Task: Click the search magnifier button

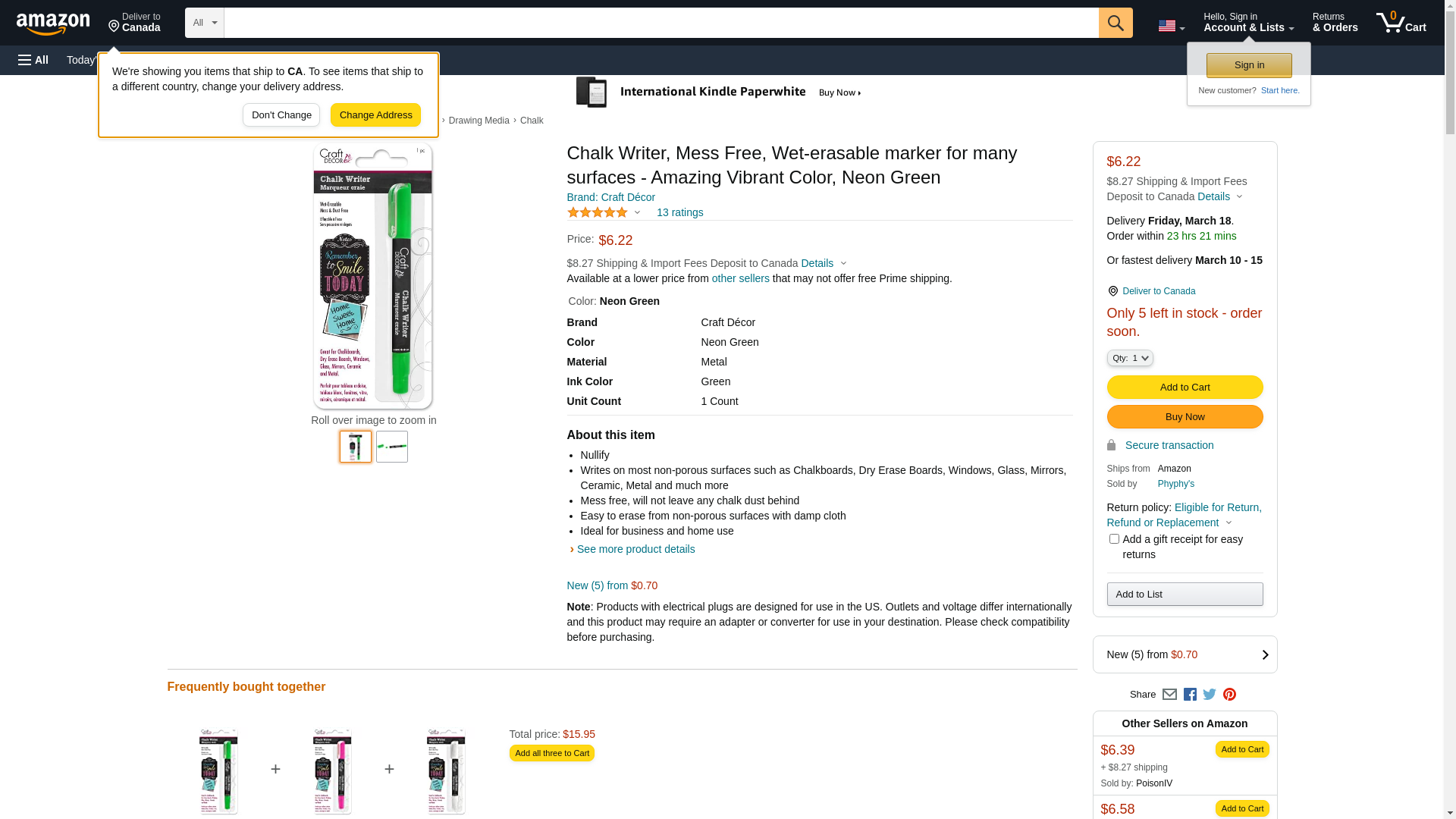Action: tap(1115, 23)
